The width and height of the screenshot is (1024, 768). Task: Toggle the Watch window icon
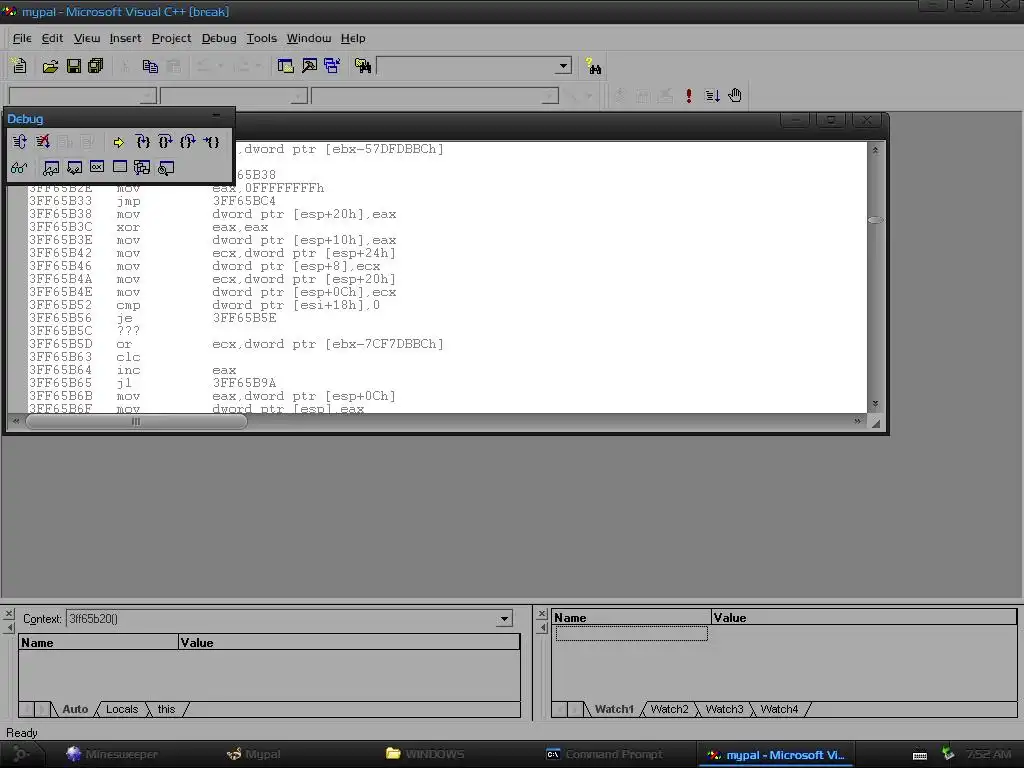(51, 168)
